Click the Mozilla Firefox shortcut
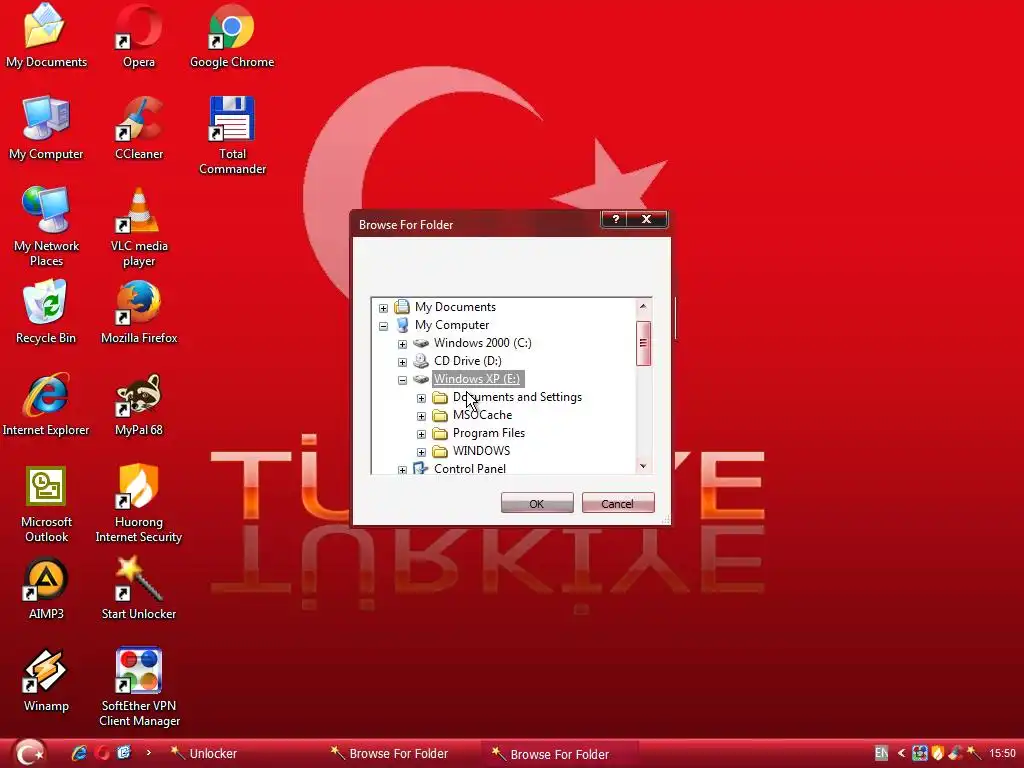The width and height of the screenshot is (1024, 768). (138, 312)
